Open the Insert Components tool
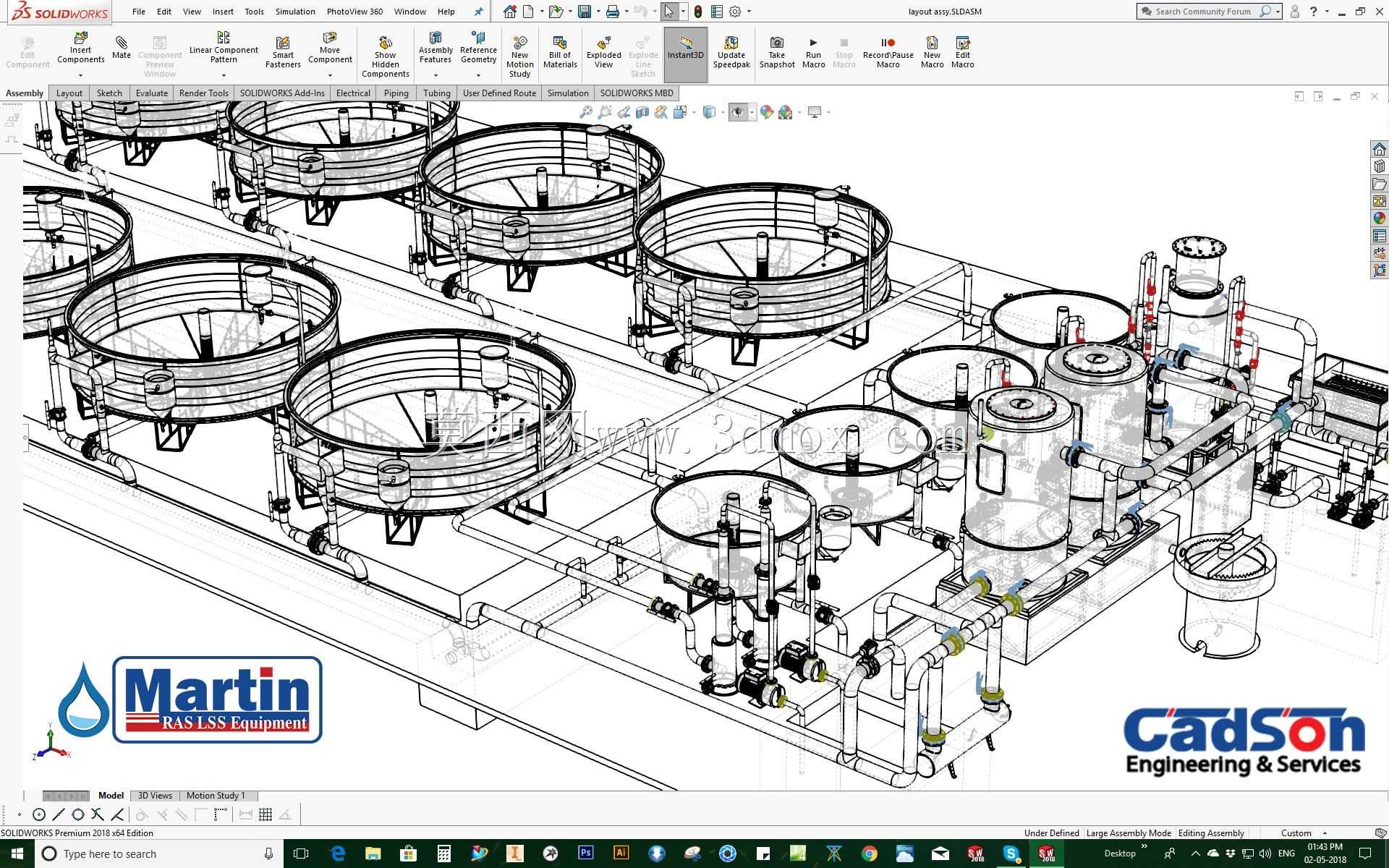Viewport: 1389px width, 868px height. [x=80, y=48]
